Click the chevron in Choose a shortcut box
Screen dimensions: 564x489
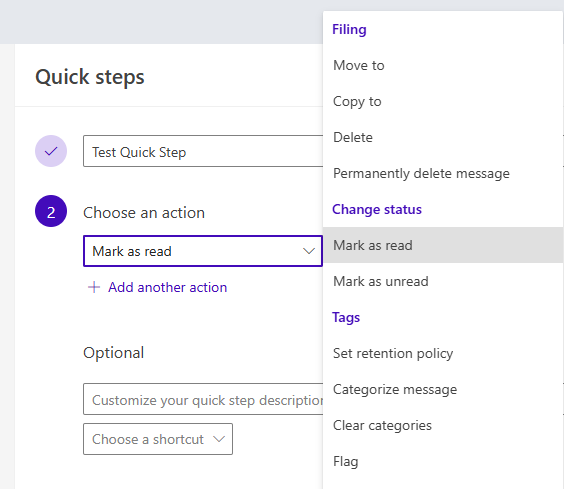219,439
